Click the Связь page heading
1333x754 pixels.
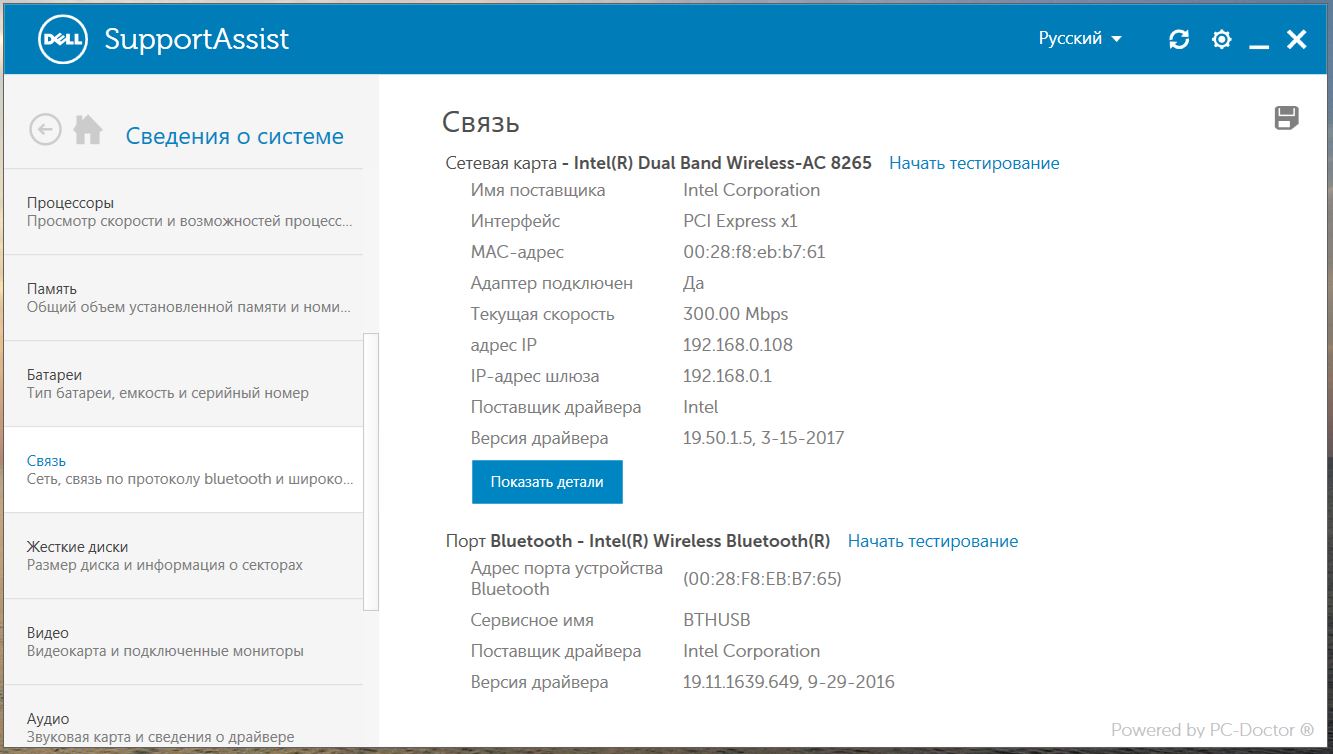pyautogui.click(x=481, y=124)
